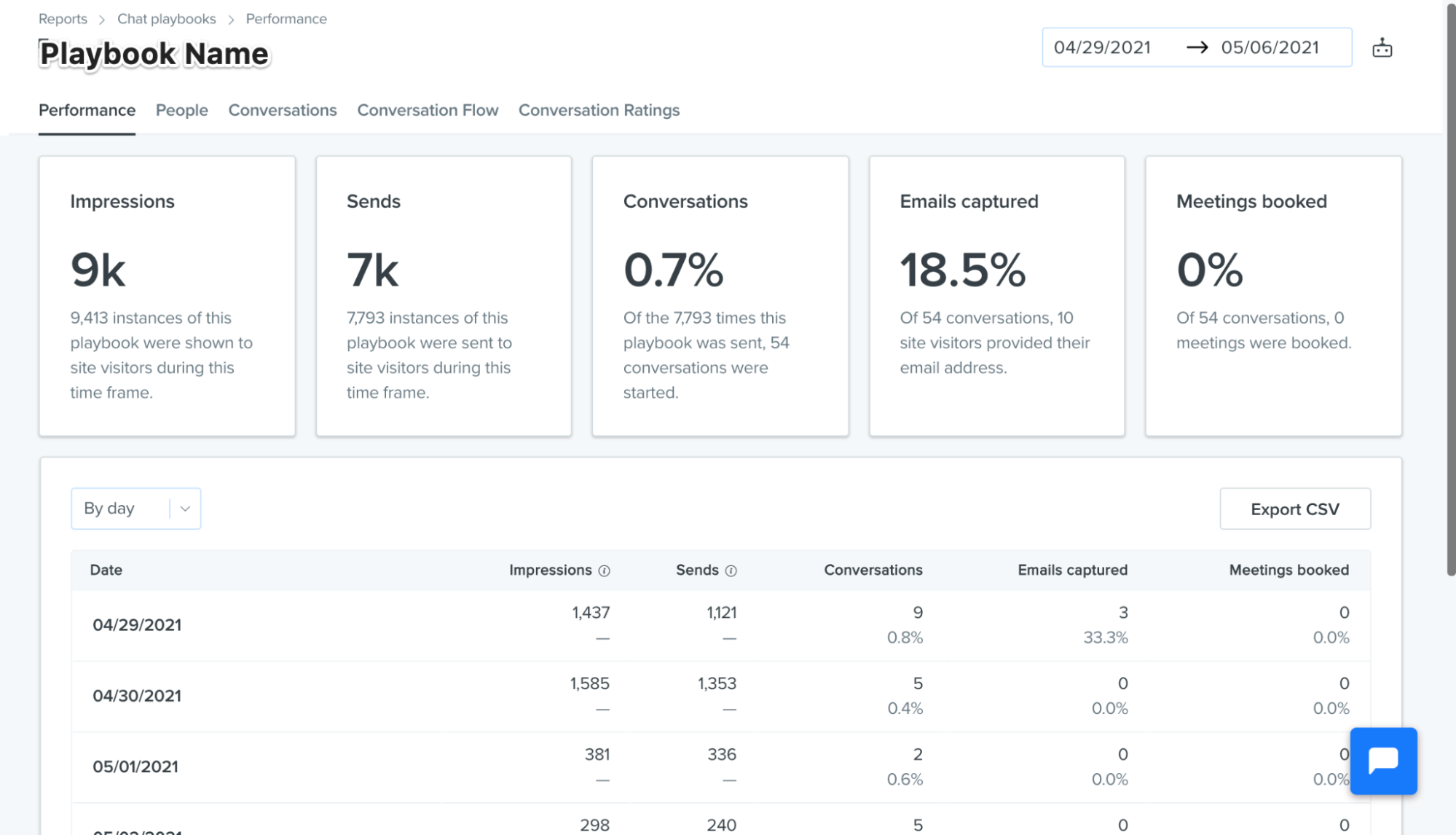Image resolution: width=1456 pixels, height=835 pixels.
Task: Go to the Conversations tab
Action: click(283, 110)
